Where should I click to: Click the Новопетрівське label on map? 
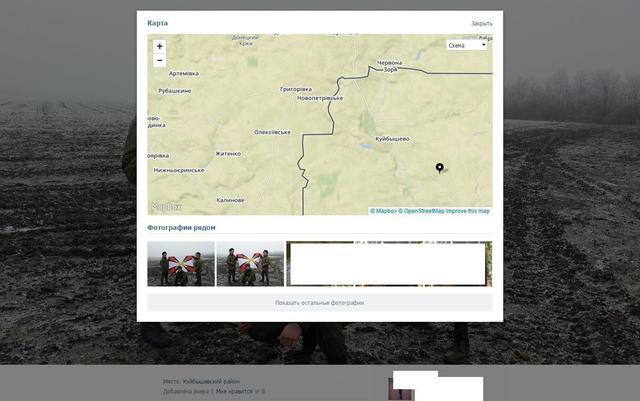320,98
